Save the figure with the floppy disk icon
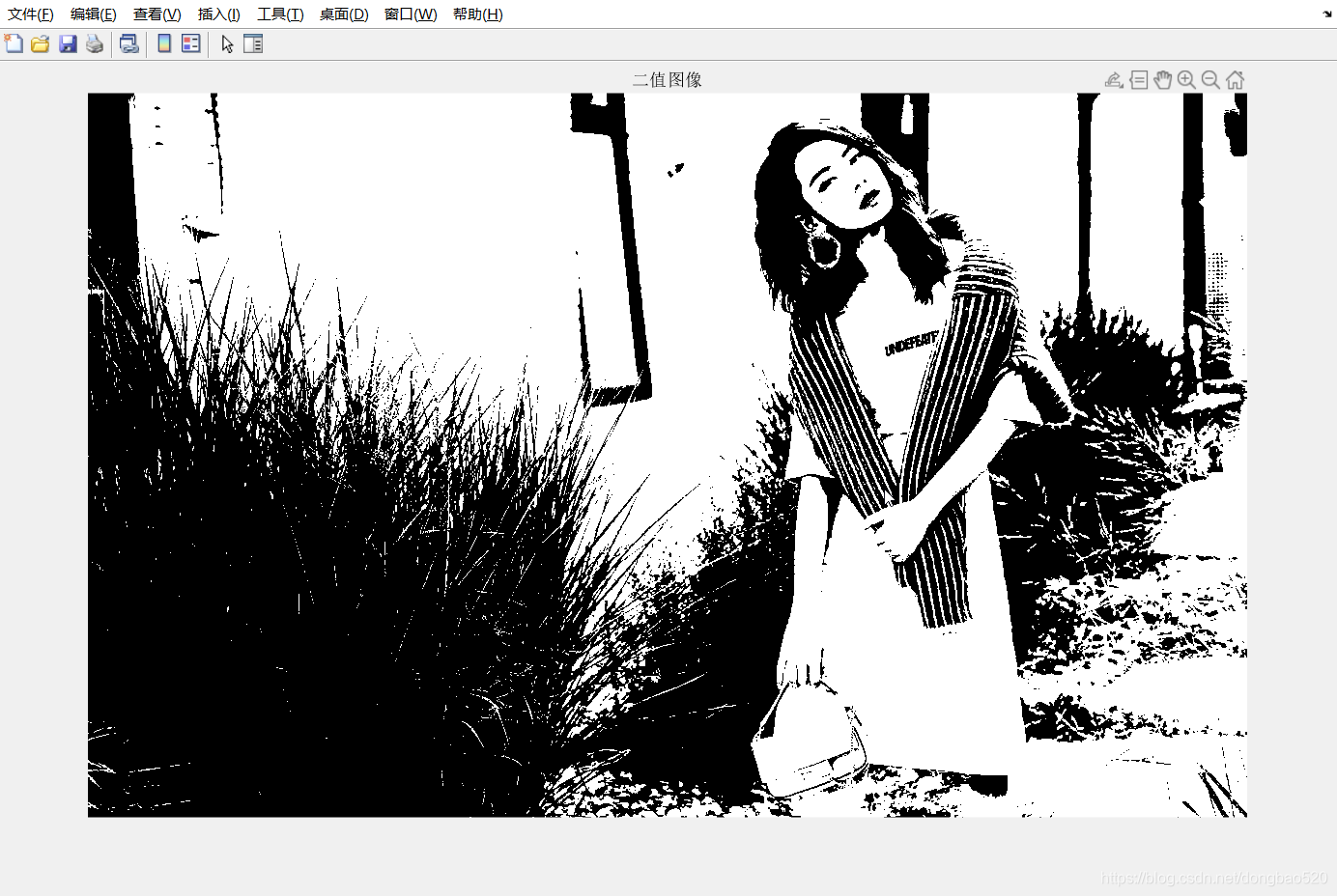This screenshot has height=896, width=1337. tap(68, 43)
